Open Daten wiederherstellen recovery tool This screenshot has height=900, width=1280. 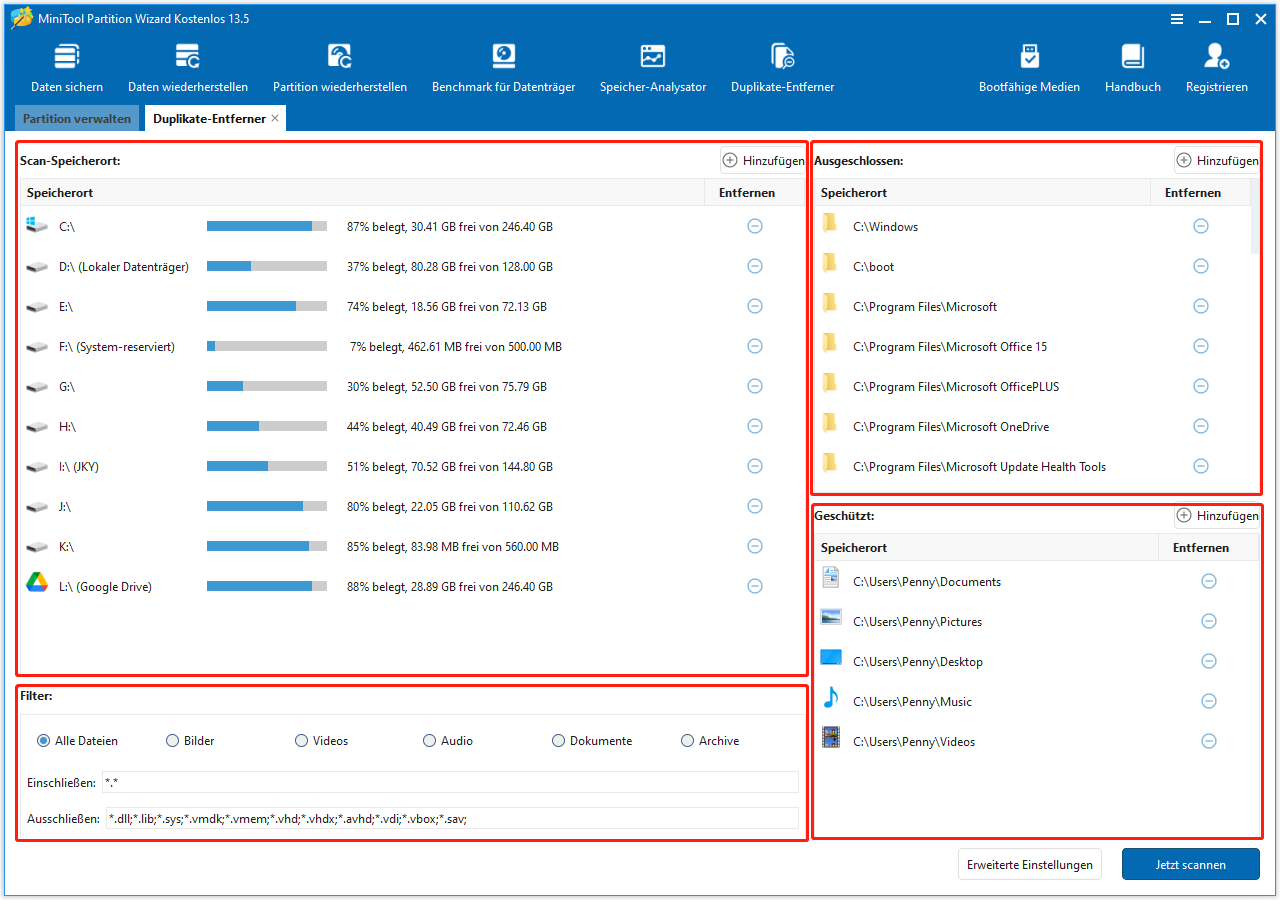(188, 66)
